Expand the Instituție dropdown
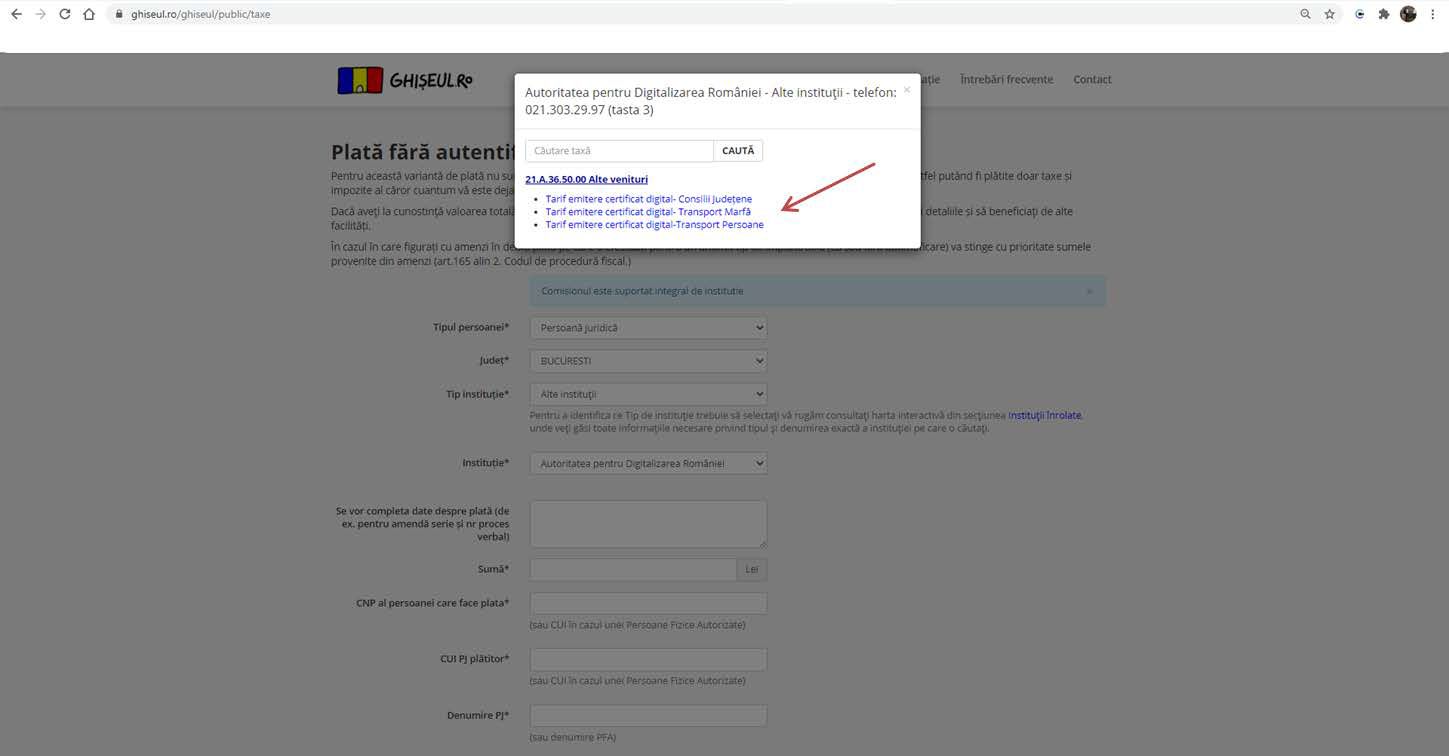The image size is (1449, 756). 648,464
